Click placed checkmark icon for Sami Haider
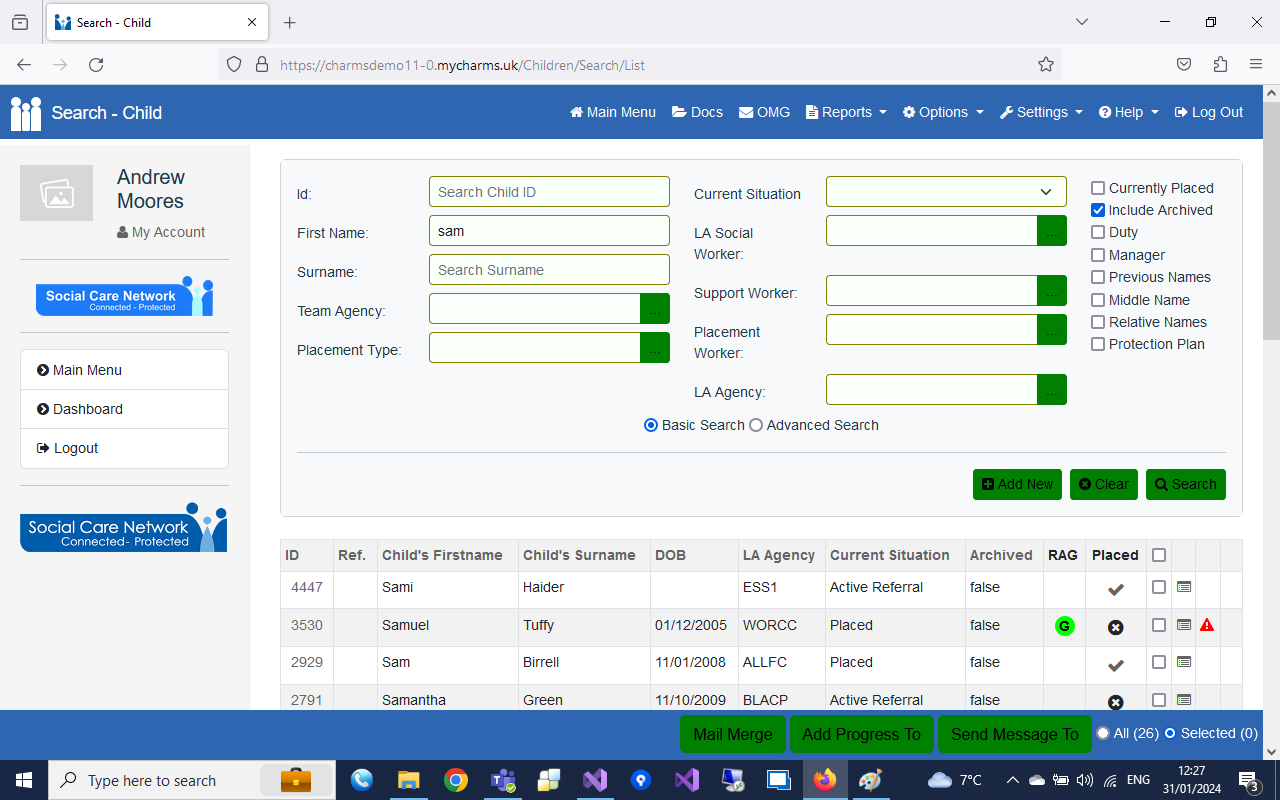The width and height of the screenshot is (1280, 800). click(x=1116, y=589)
